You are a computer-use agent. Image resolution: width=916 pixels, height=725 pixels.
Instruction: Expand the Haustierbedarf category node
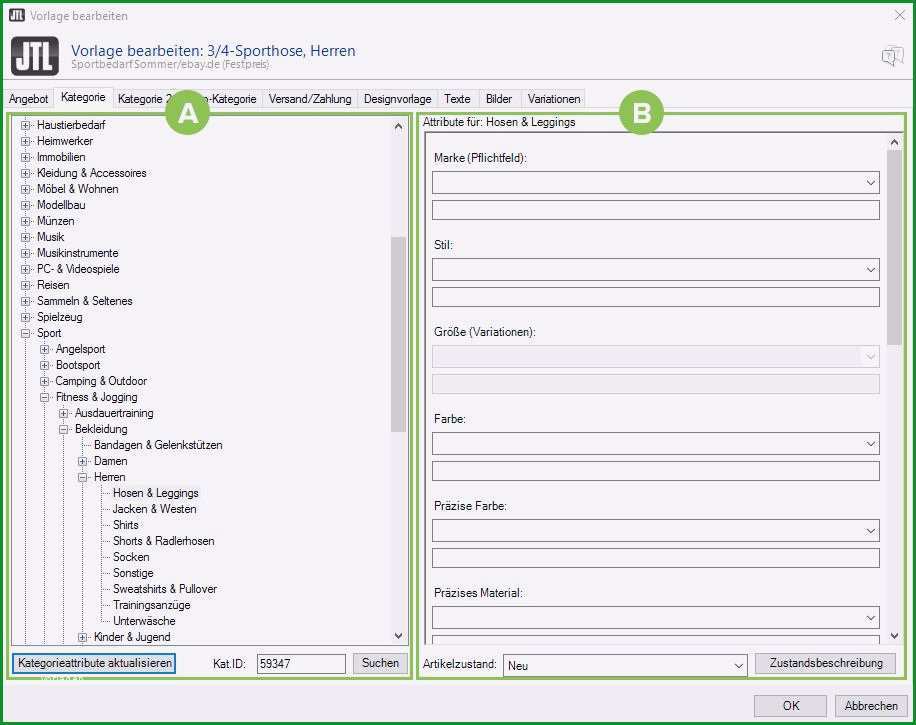[x=25, y=125]
